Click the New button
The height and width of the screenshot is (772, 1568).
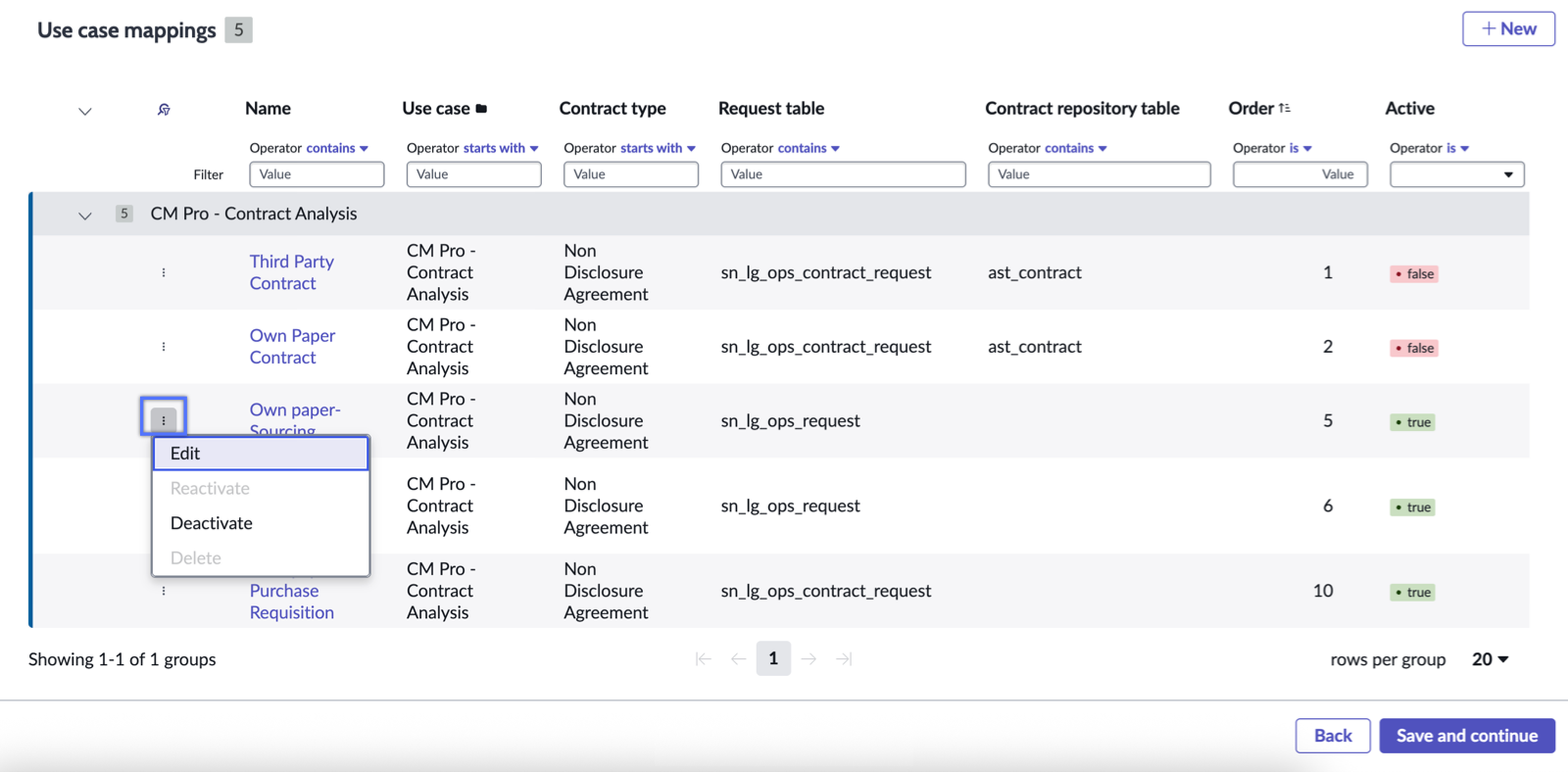click(1508, 29)
